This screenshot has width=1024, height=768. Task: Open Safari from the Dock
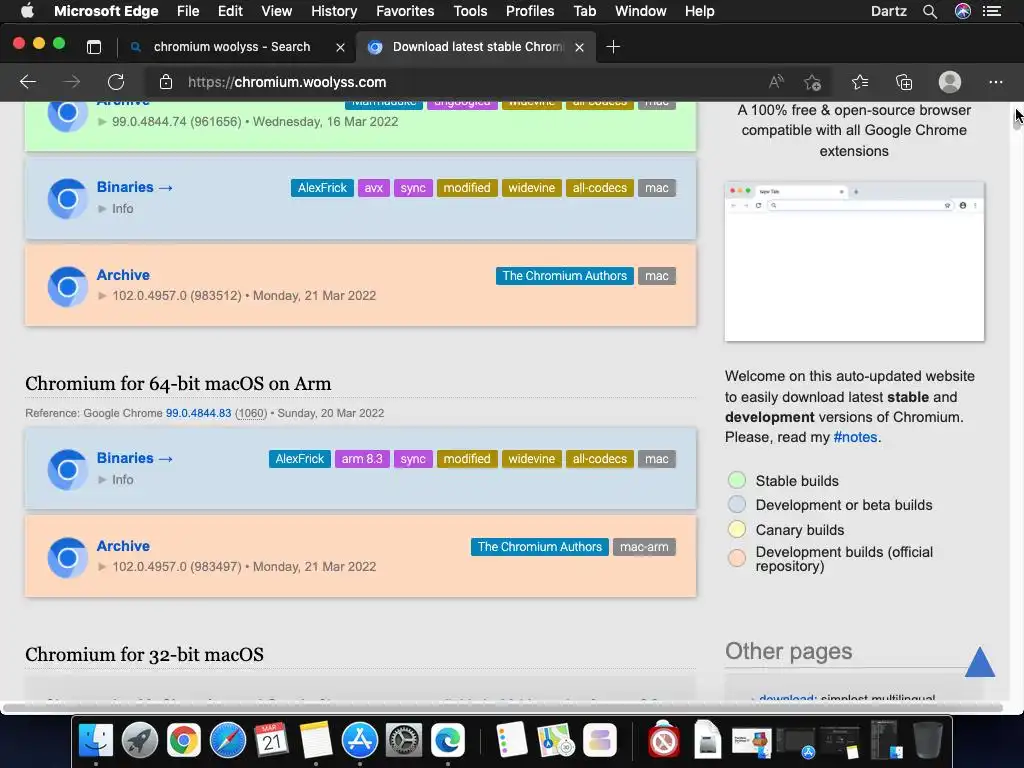click(x=228, y=740)
